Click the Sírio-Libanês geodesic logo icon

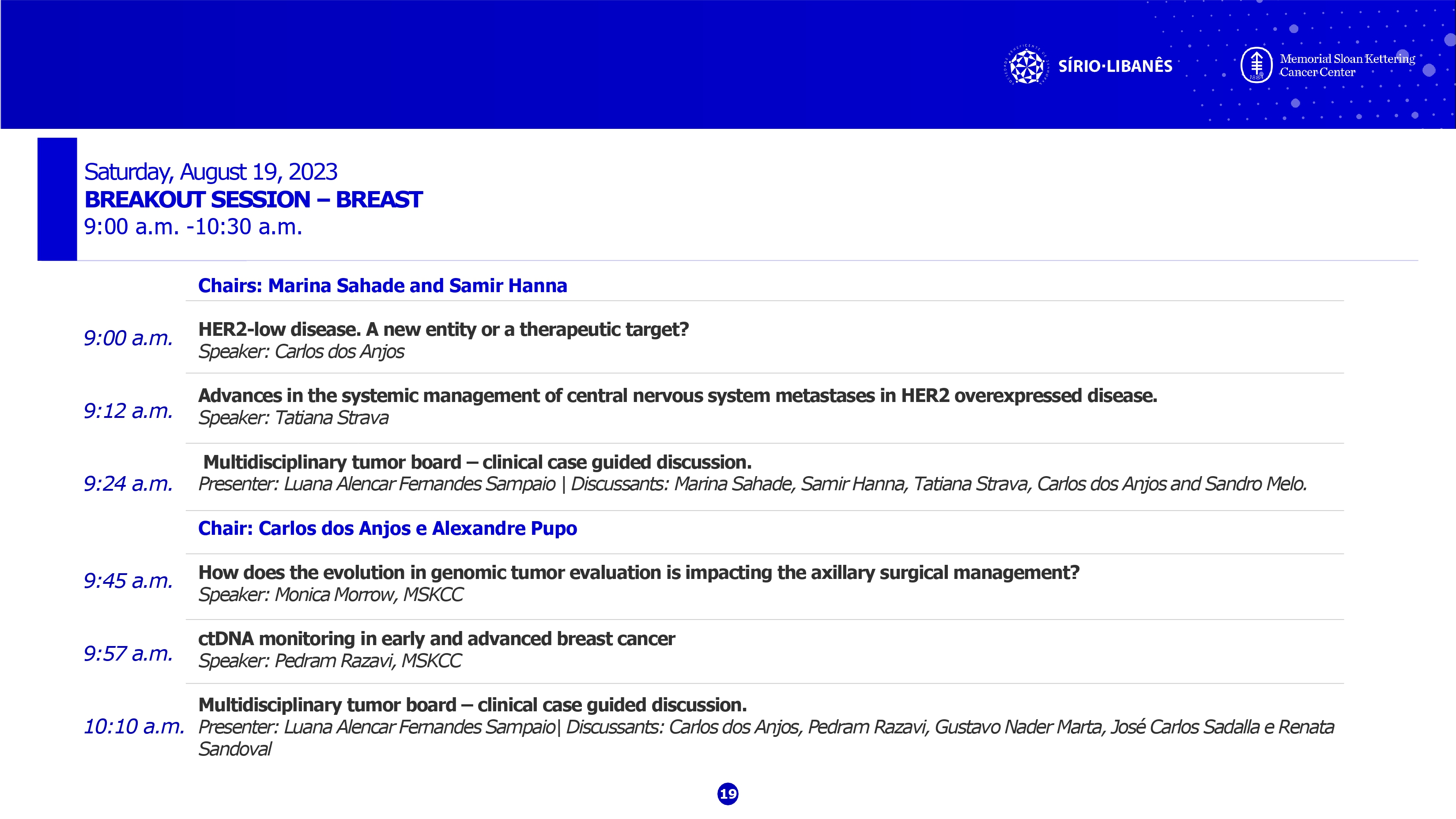tap(1026, 66)
